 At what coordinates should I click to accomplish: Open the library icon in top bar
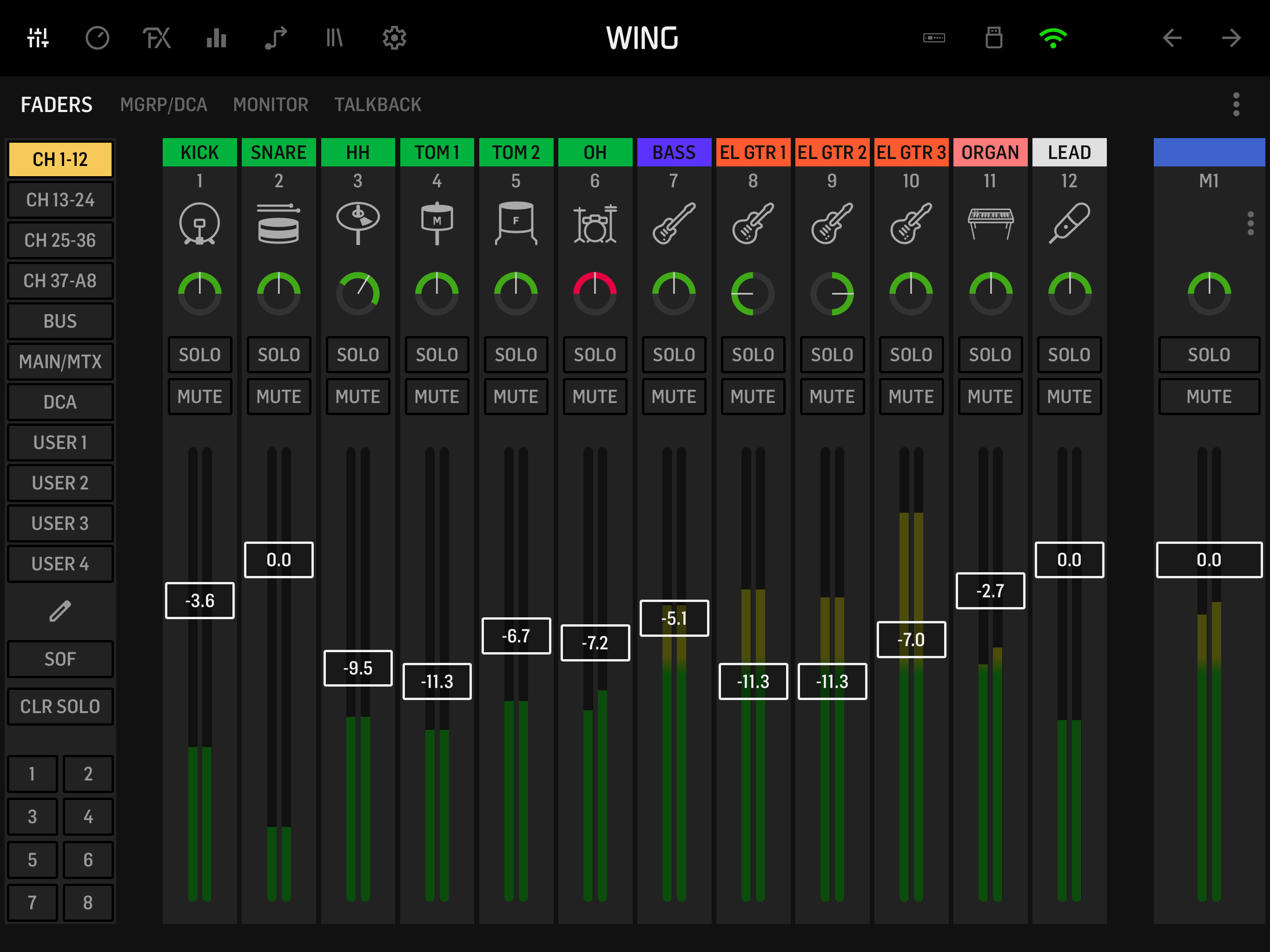[x=334, y=38]
